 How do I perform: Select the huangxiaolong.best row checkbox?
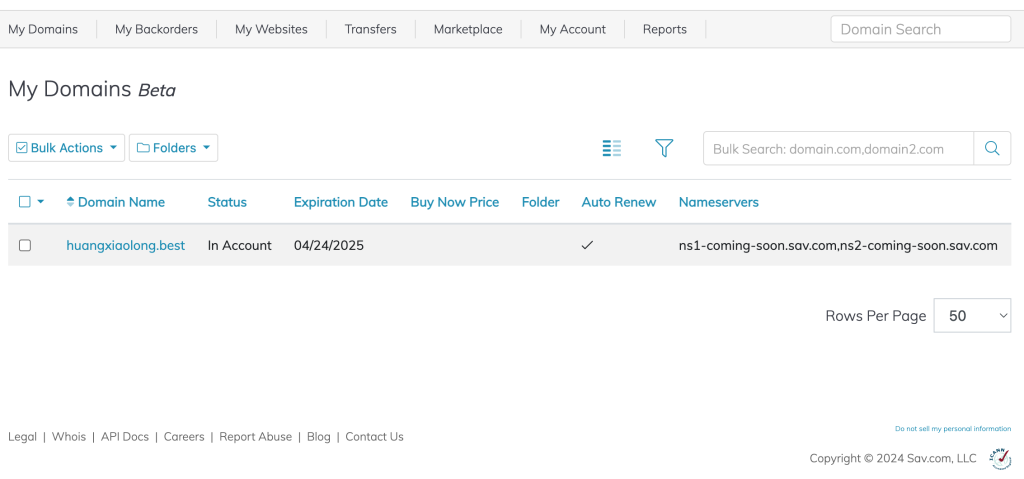click(25, 245)
